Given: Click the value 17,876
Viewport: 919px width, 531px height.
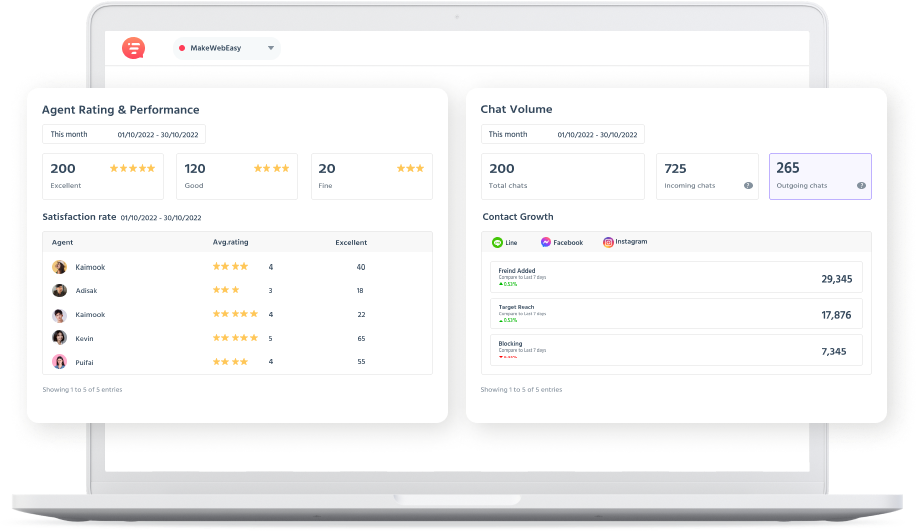Looking at the screenshot, I should click(x=836, y=315).
